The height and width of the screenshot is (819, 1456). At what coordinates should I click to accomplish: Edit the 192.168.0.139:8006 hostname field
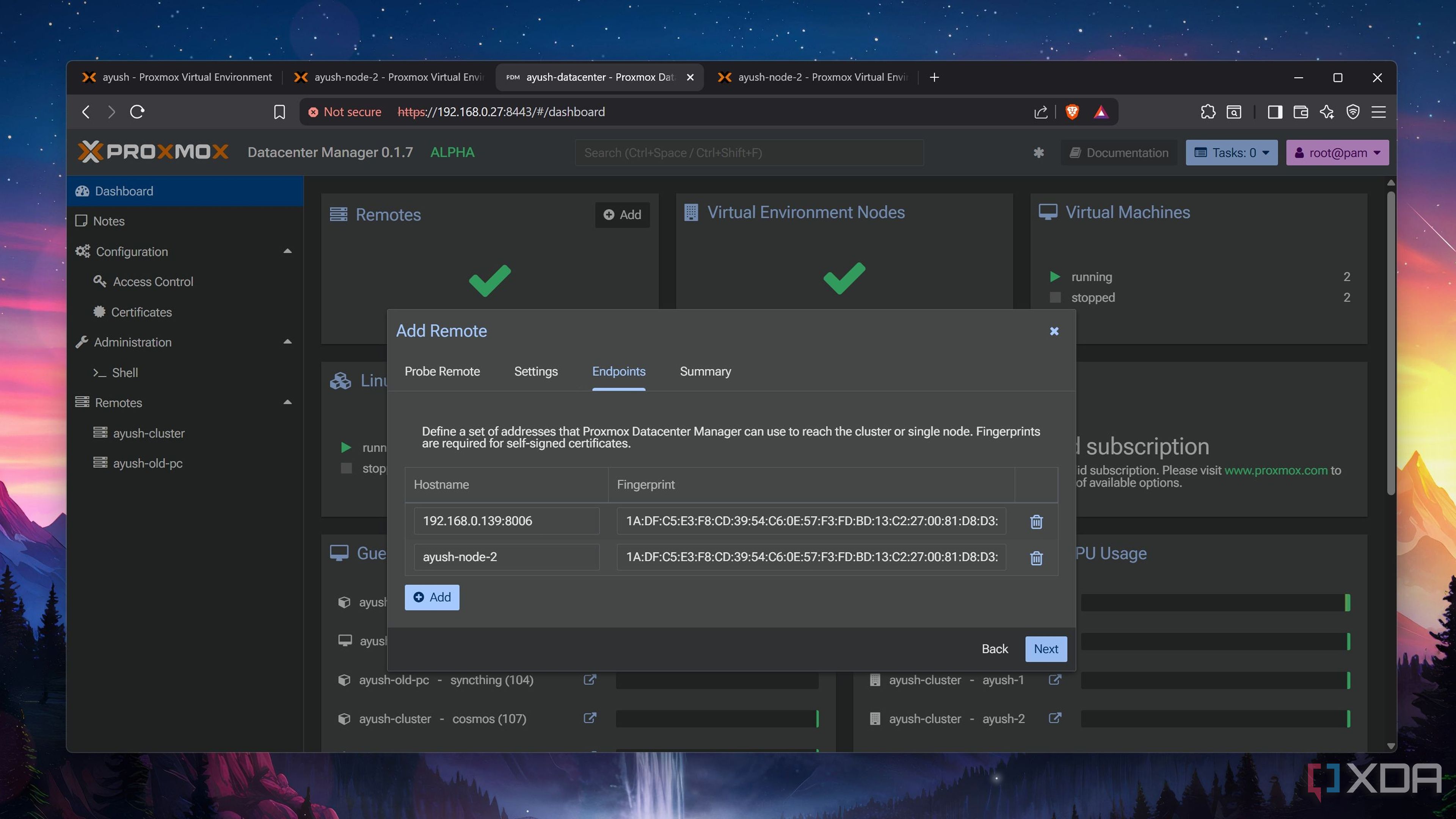click(x=507, y=521)
